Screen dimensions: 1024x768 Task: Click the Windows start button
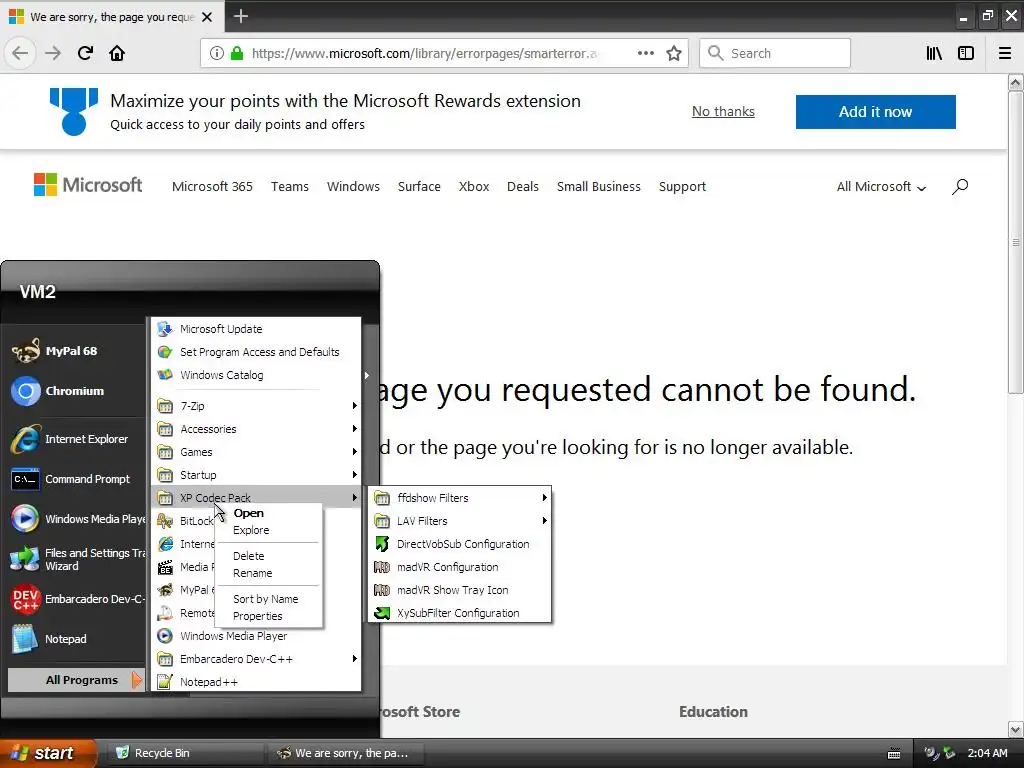coord(48,753)
